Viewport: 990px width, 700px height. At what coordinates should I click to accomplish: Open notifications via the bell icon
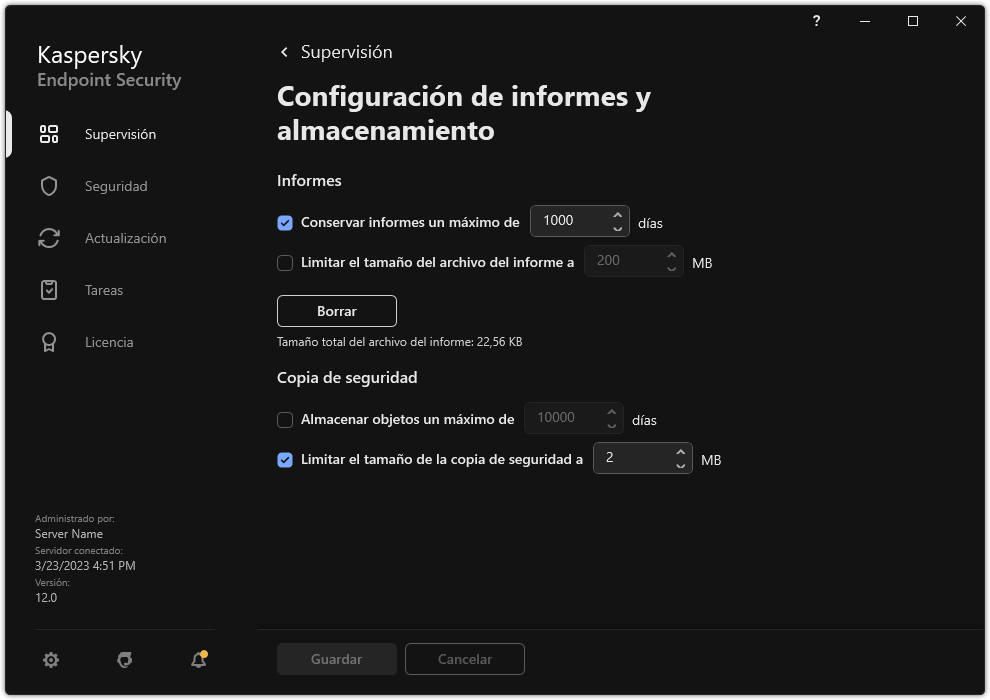point(198,659)
